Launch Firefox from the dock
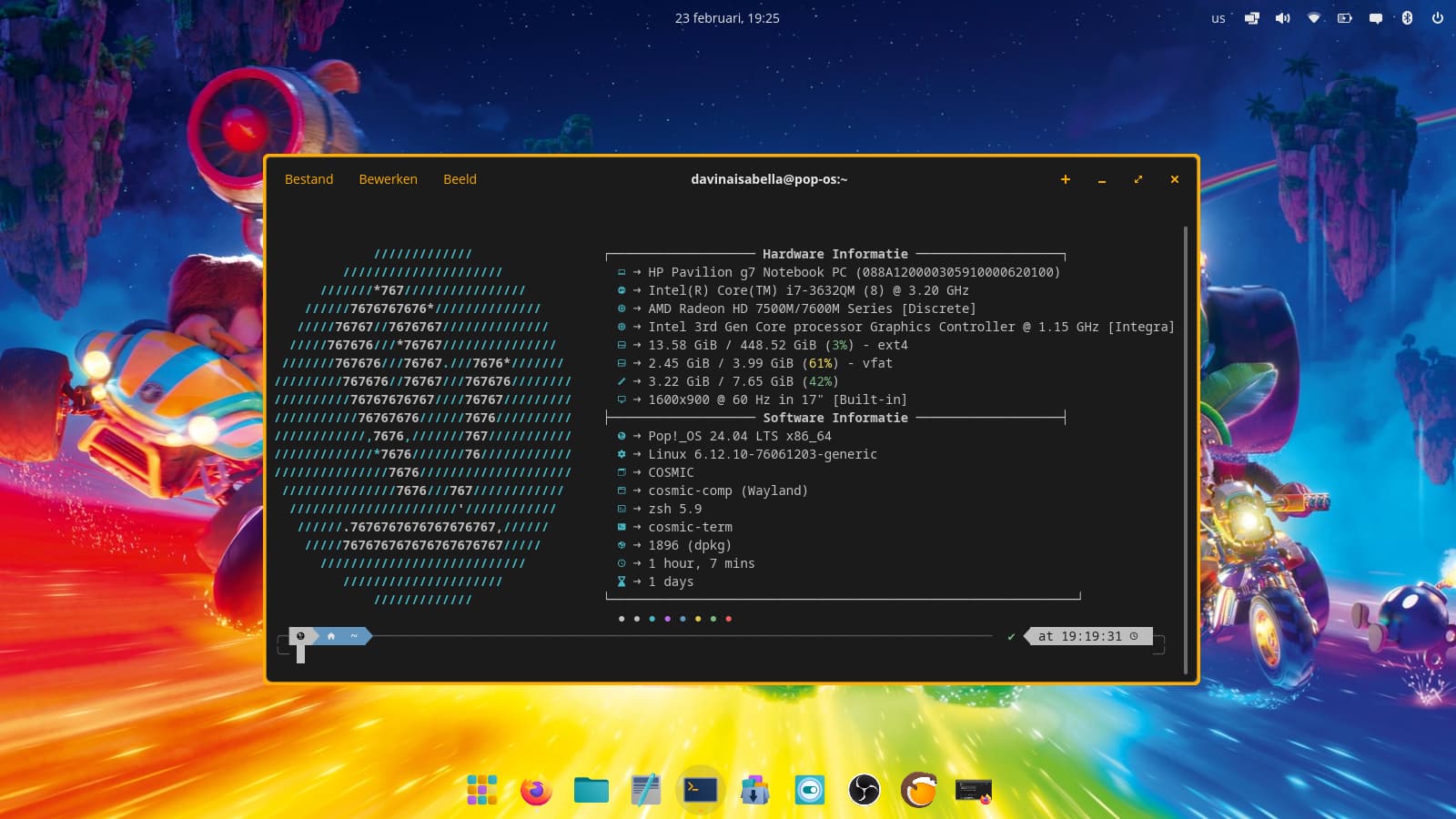Image resolution: width=1456 pixels, height=819 pixels. (536, 790)
